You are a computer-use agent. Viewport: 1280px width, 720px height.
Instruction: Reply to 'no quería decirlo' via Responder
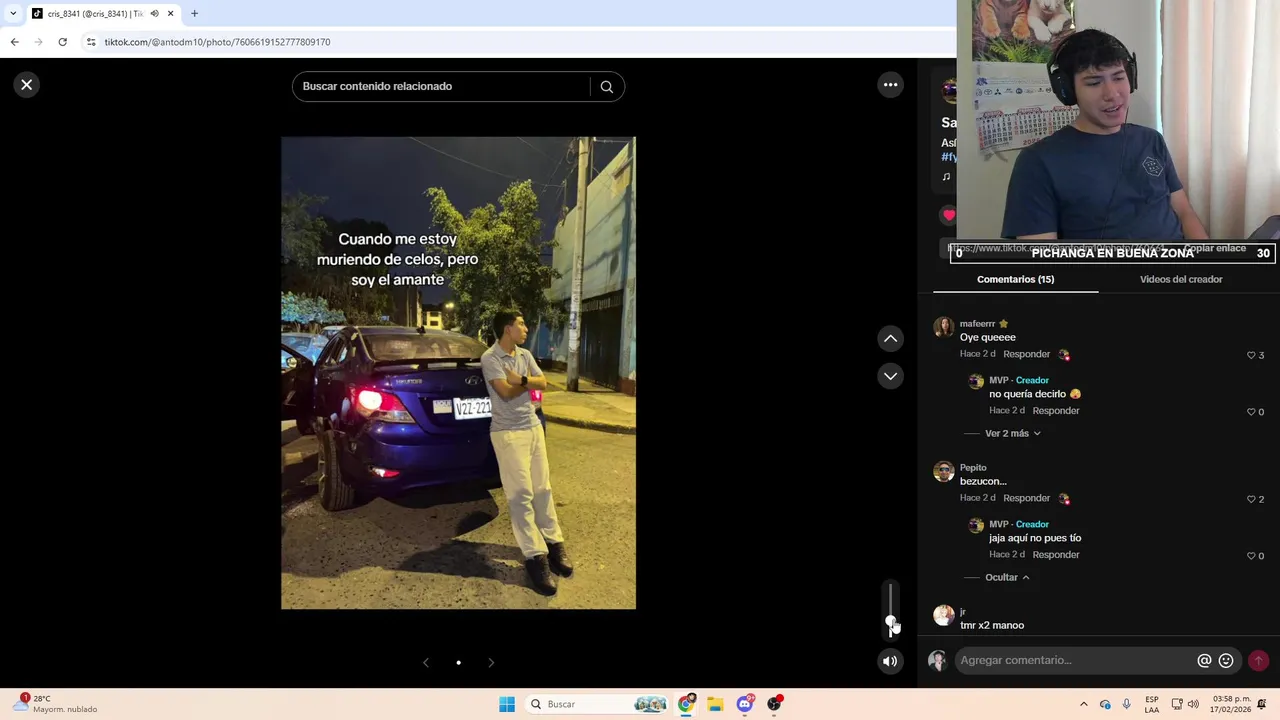1056,411
